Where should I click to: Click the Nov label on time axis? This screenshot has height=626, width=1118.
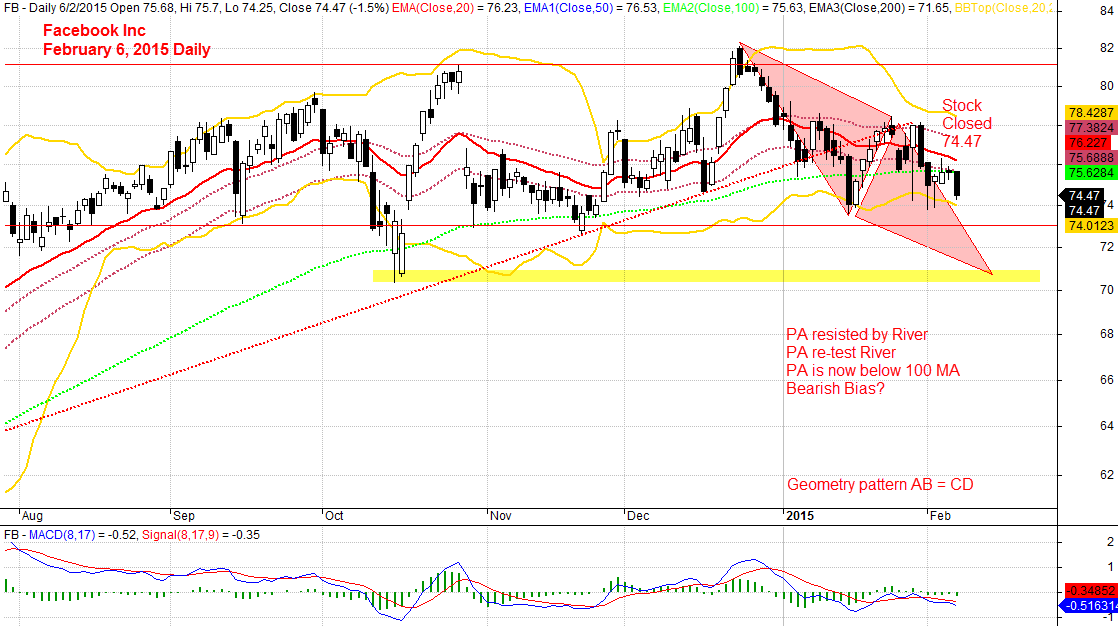pos(501,515)
